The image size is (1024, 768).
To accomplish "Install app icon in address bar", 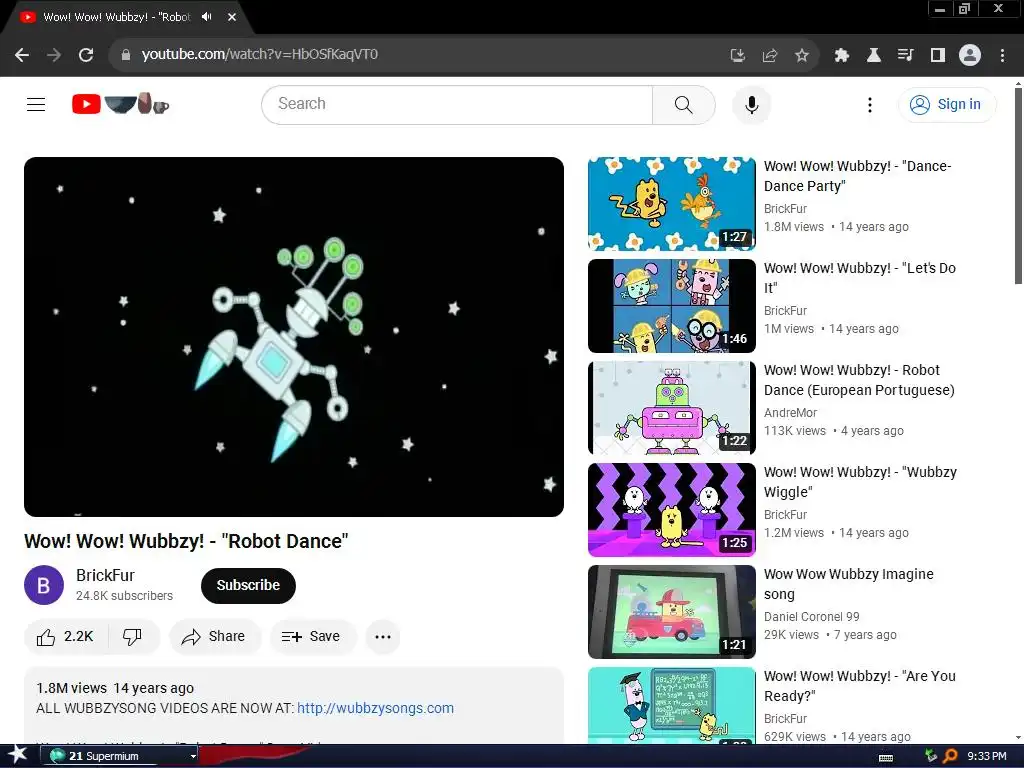I will (x=738, y=55).
